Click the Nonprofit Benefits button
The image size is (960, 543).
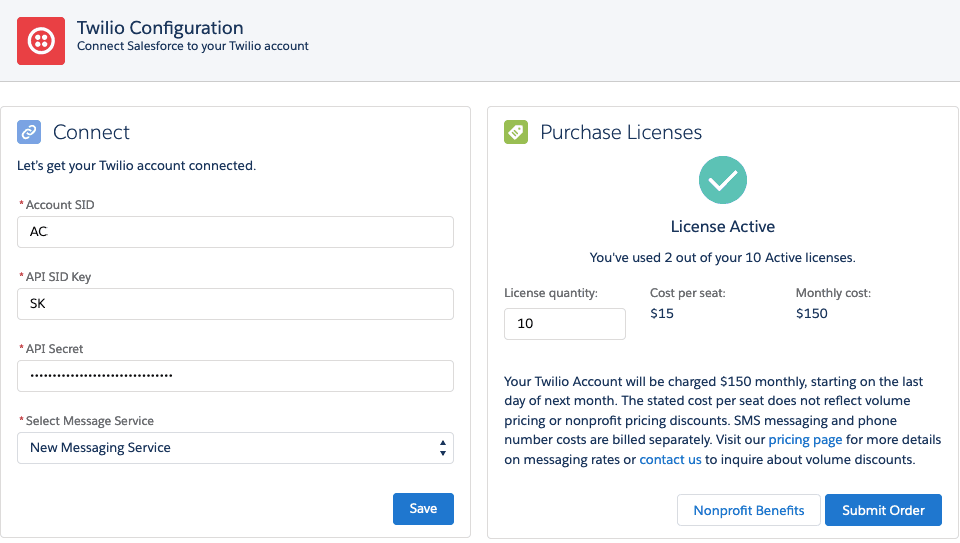point(749,510)
